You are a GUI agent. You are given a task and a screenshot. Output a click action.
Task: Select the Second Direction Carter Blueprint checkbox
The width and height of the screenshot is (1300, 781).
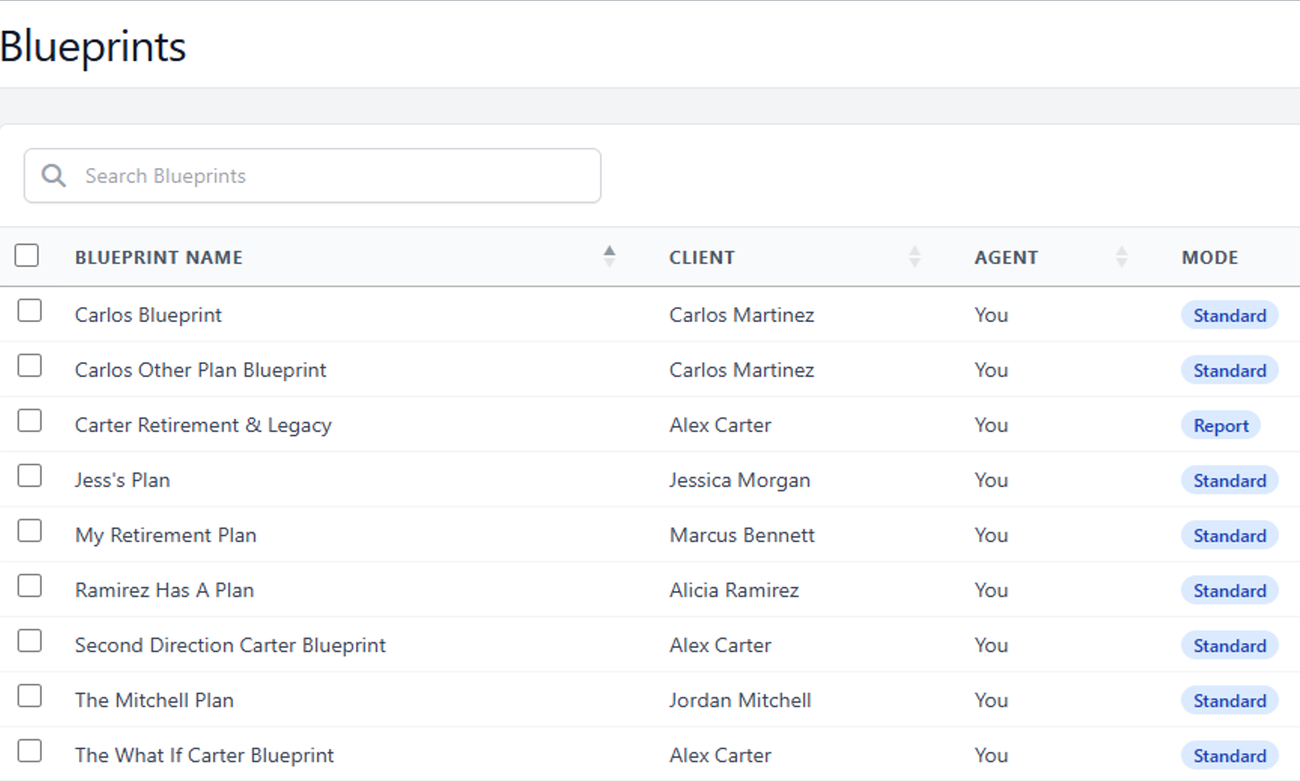(x=30, y=641)
